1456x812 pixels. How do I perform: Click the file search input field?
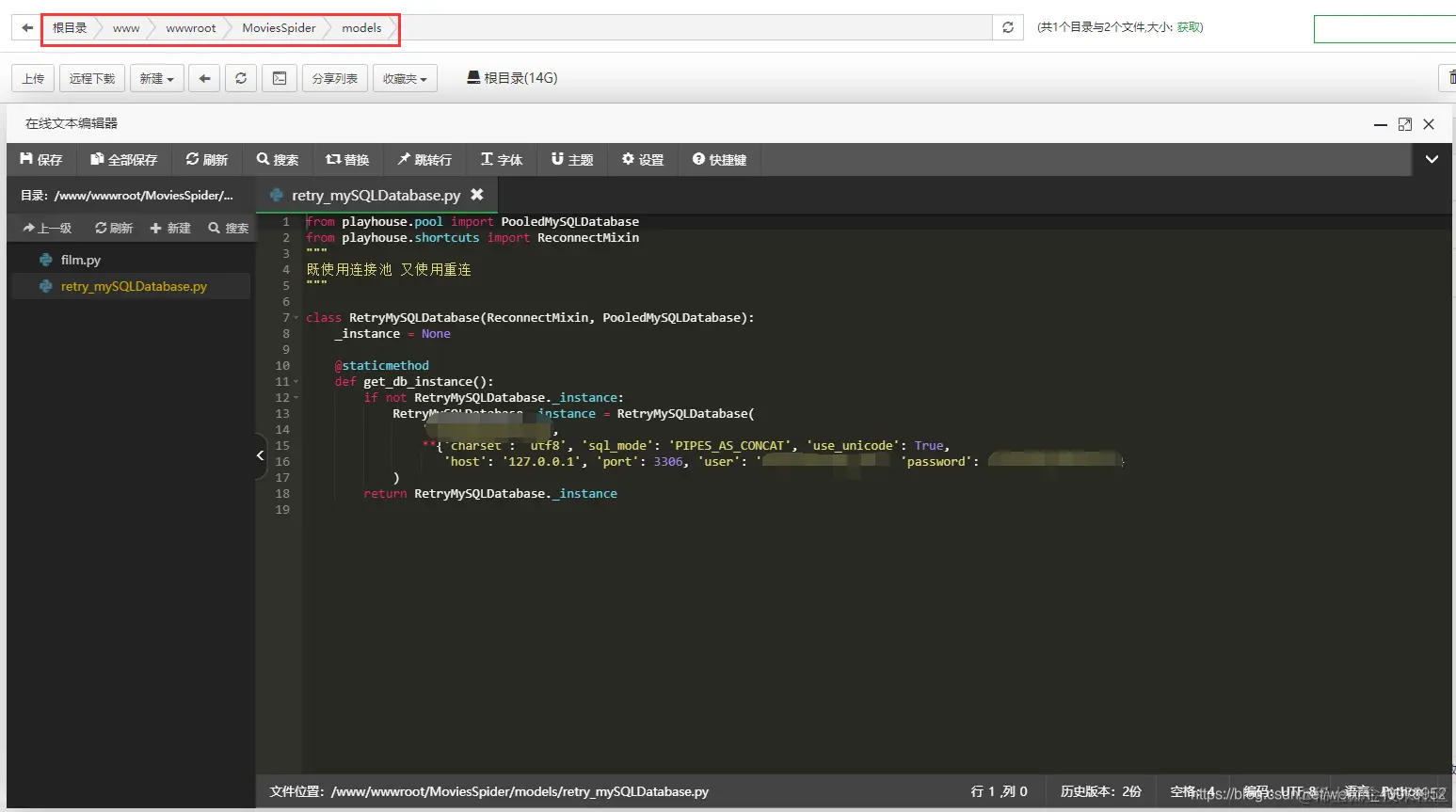point(1384,29)
